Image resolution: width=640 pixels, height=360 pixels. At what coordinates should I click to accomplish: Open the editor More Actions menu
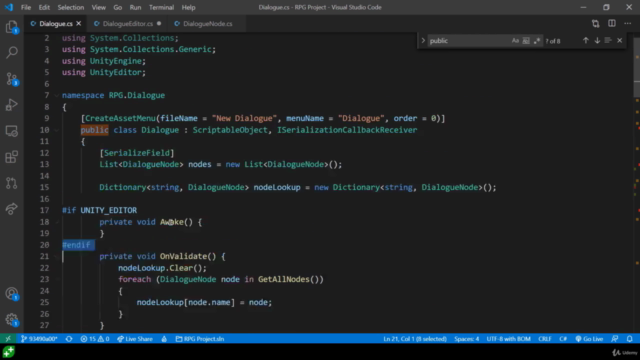tap(627, 24)
